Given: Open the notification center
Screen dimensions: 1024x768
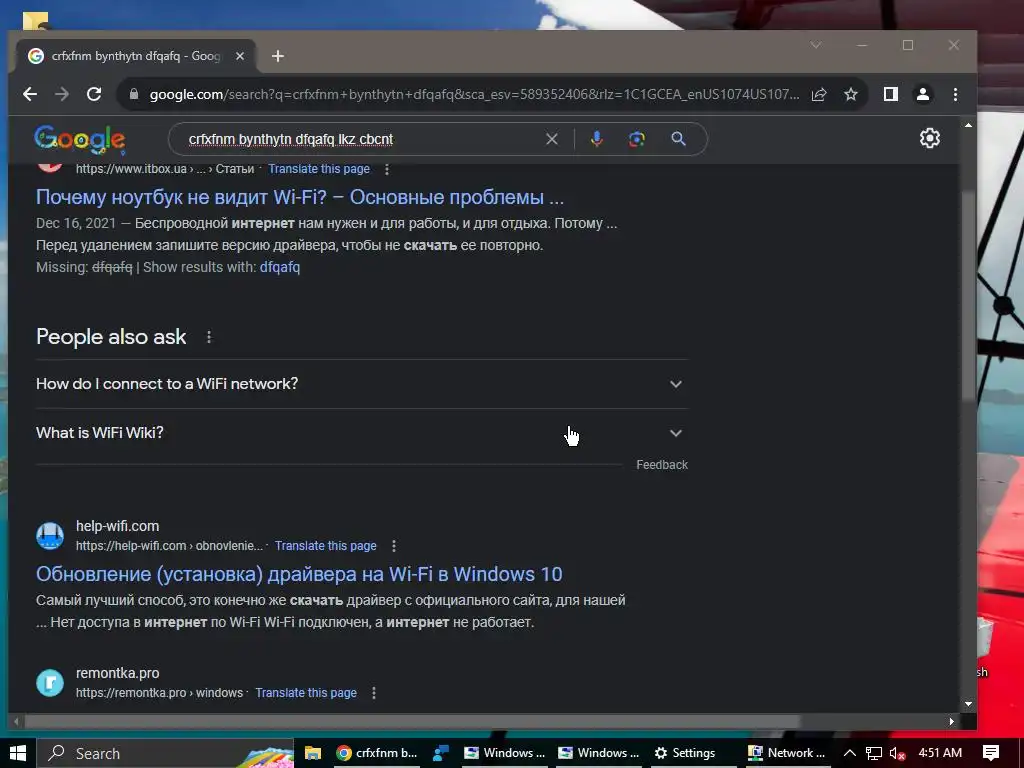Looking at the screenshot, I should pos(991,753).
